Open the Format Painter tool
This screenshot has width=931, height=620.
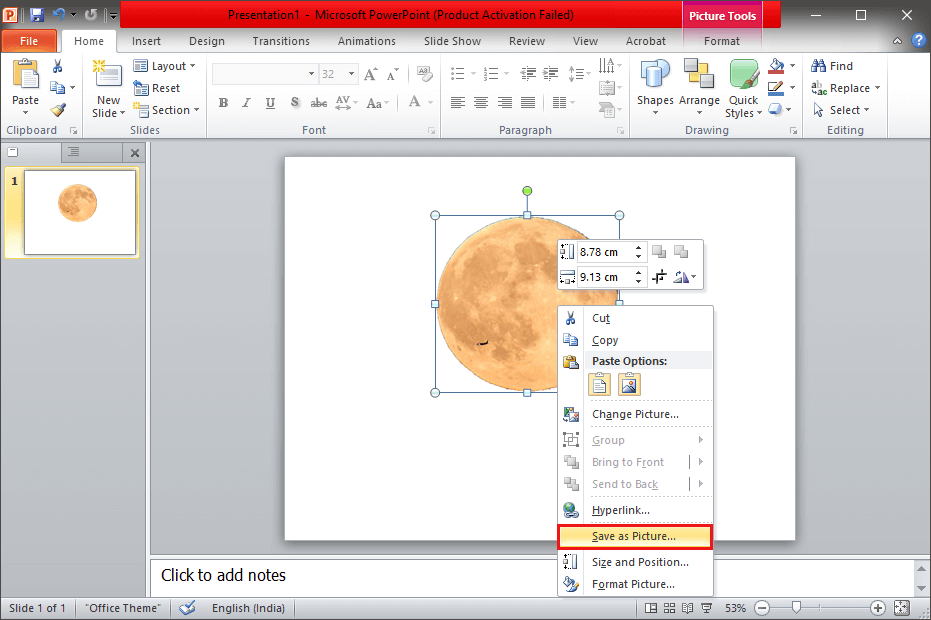57,110
